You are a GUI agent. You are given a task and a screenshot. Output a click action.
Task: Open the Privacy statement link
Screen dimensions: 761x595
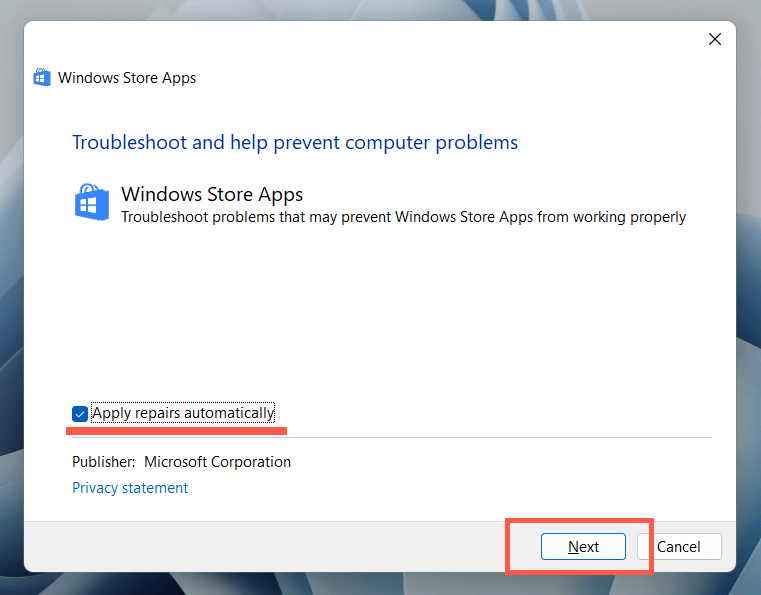(130, 488)
